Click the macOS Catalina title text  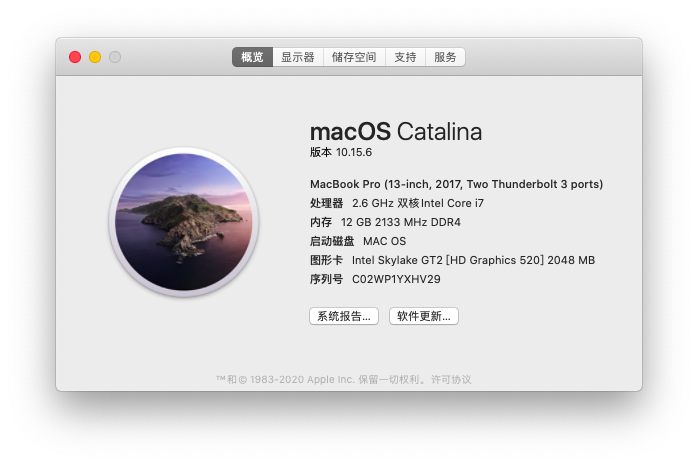[x=396, y=131]
